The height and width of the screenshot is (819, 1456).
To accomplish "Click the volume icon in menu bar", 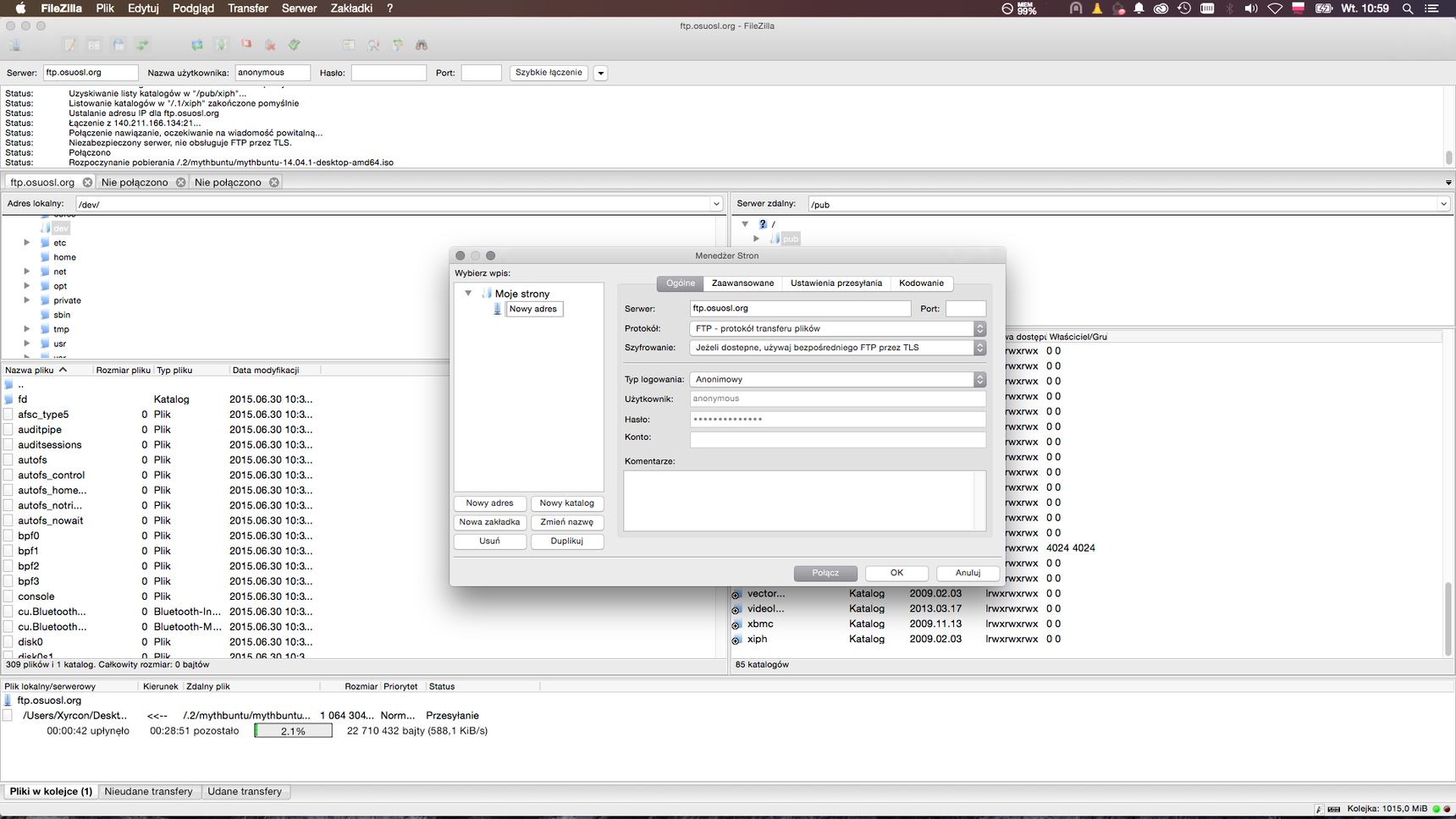I will click(1251, 8).
